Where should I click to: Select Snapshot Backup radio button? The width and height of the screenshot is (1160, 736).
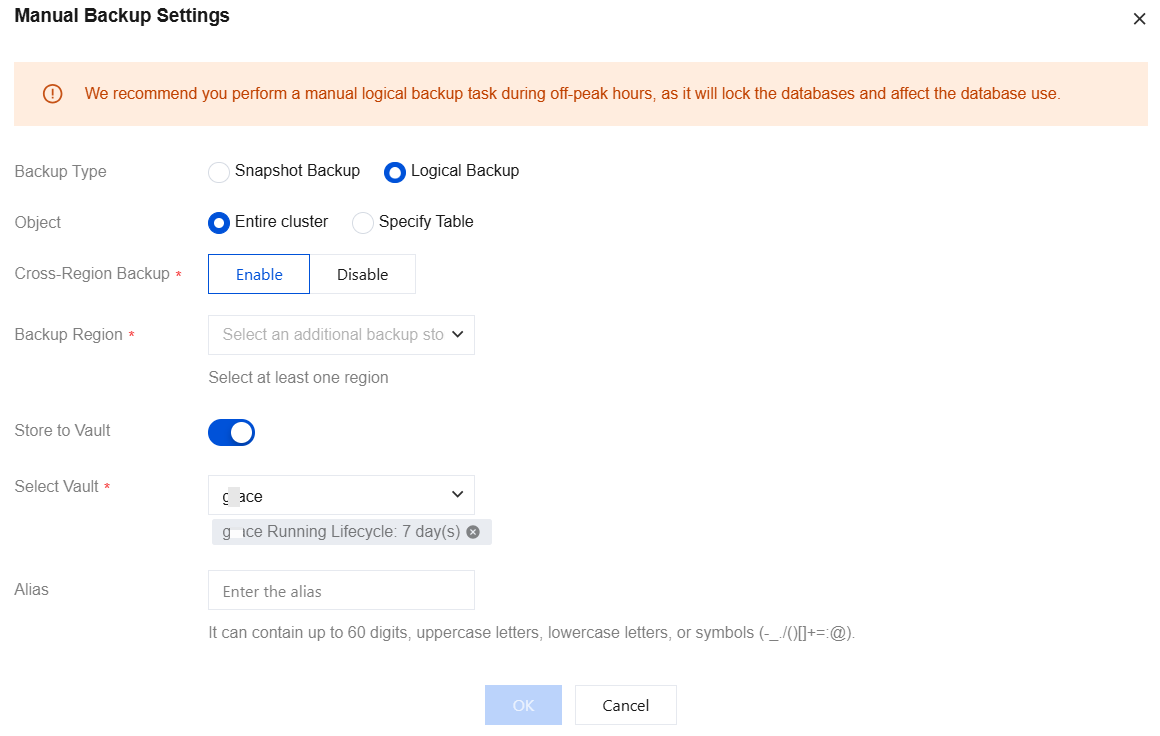pos(219,172)
